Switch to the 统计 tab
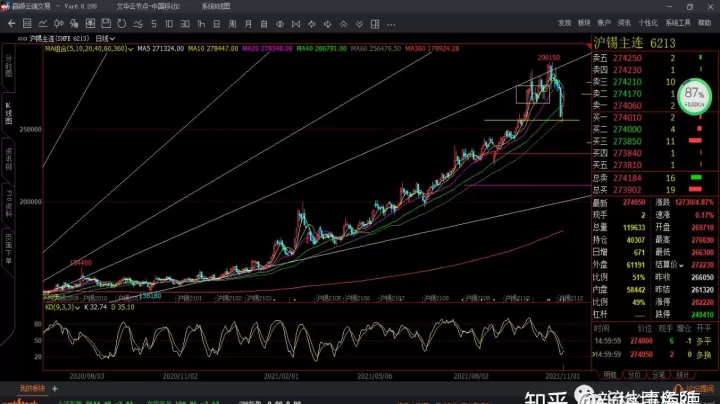 click(682, 375)
